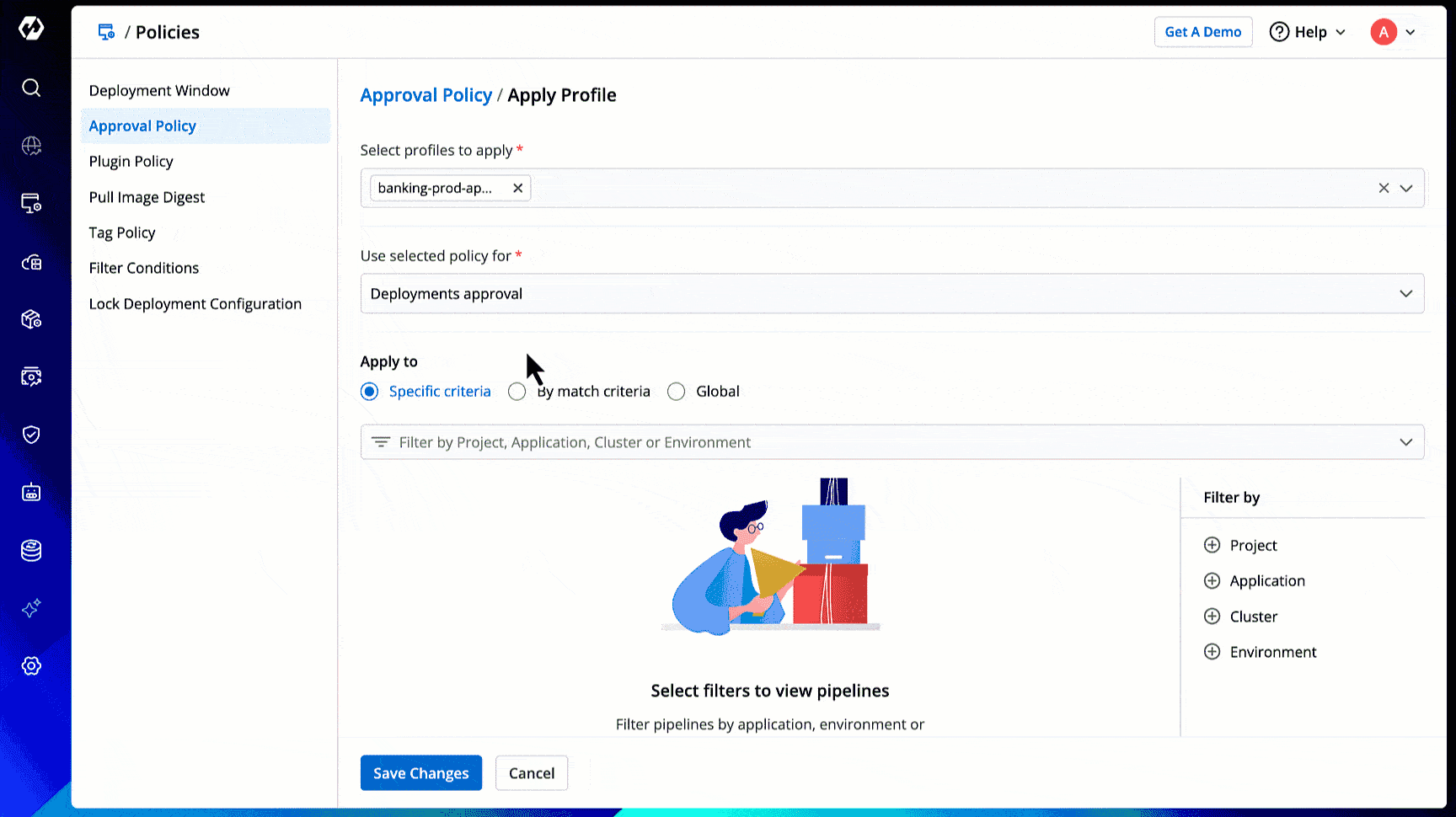Open the globe icon in sidebar

[31, 146]
